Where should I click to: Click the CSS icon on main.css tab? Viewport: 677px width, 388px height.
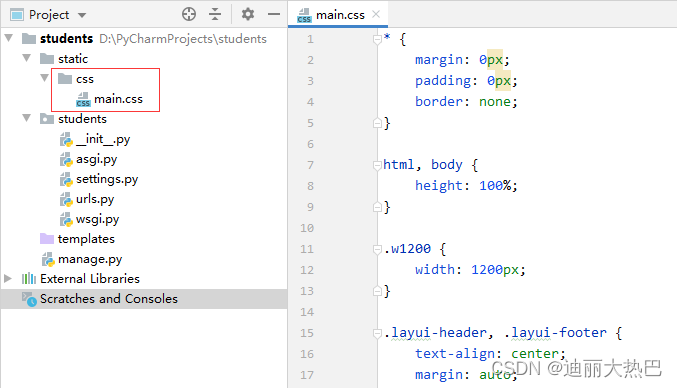pyautogui.click(x=304, y=16)
